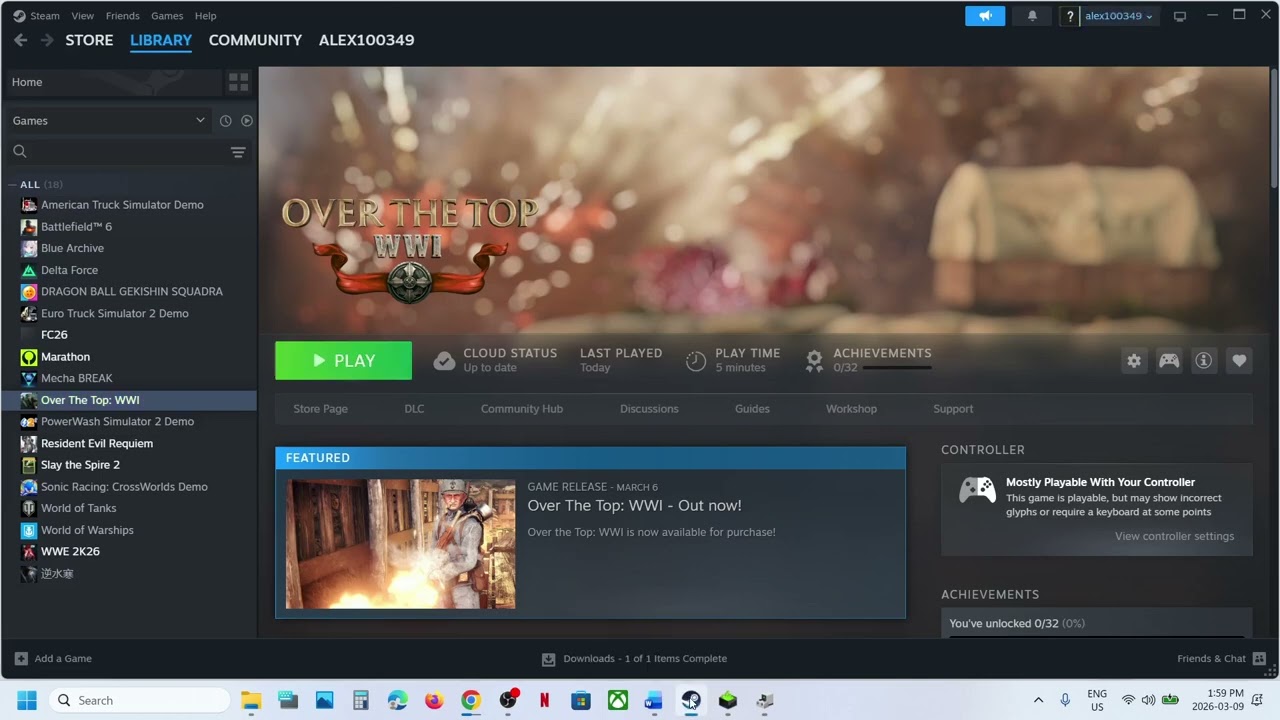The height and width of the screenshot is (720, 1280).
Task: Click the Downloads icon in bottom bar
Action: [x=548, y=659]
